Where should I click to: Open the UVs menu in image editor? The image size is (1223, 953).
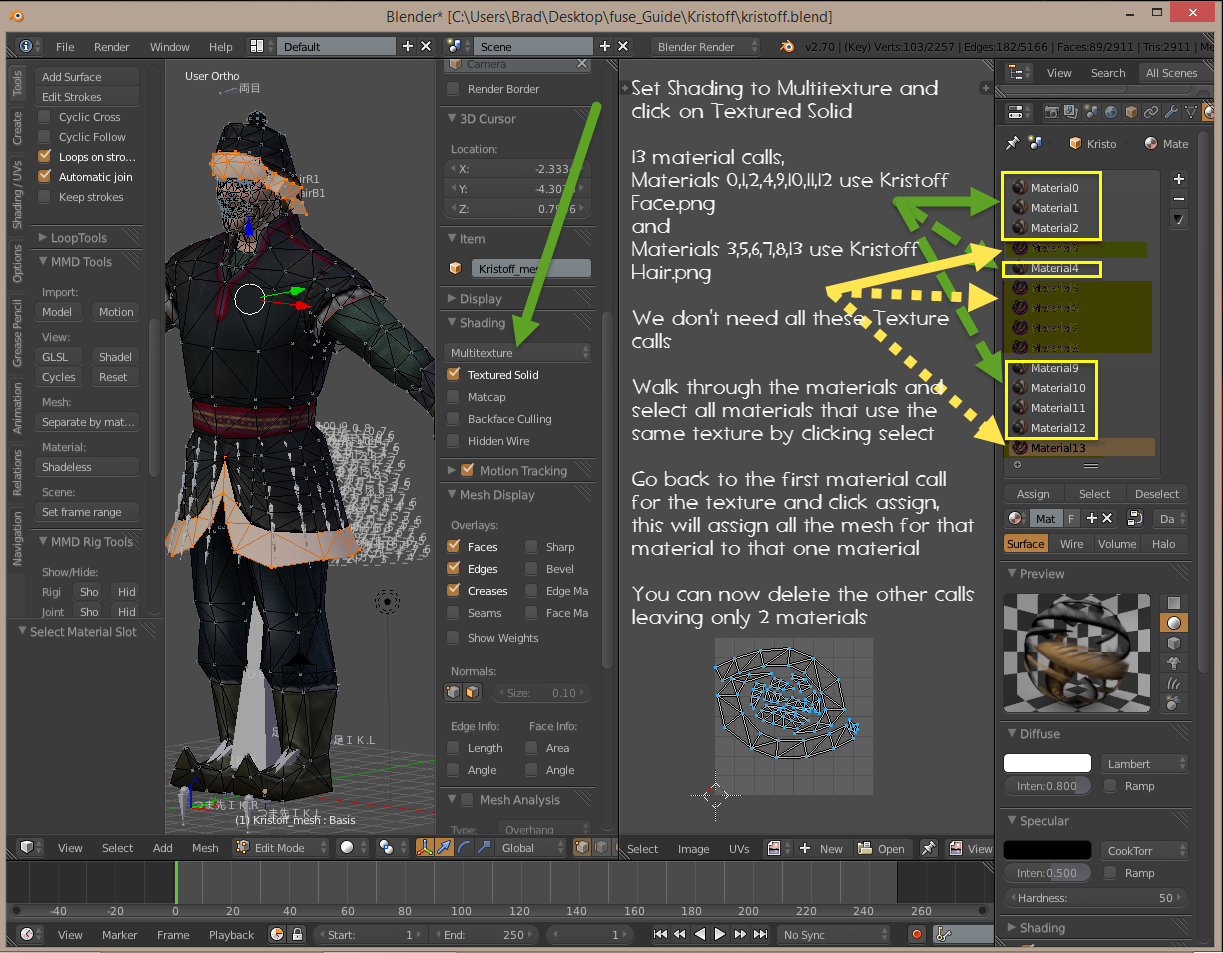pos(739,849)
